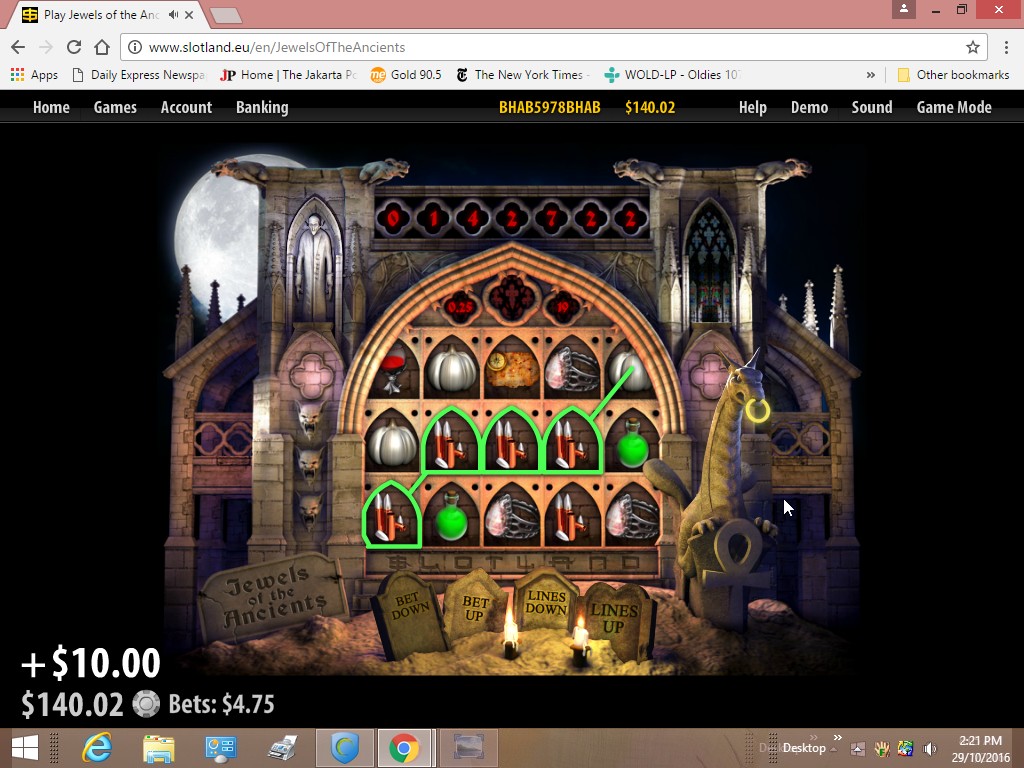Open the Help menu
The width and height of the screenshot is (1024, 768).
pyautogui.click(x=752, y=107)
